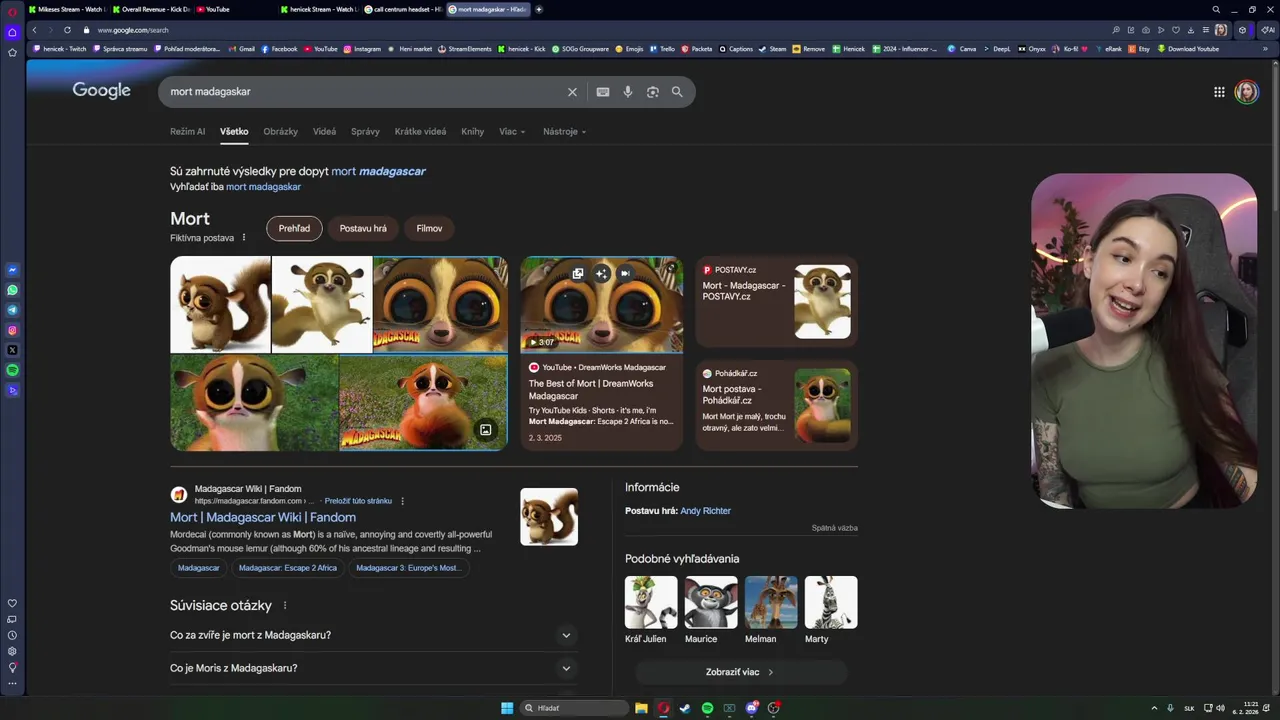The width and height of the screenshot is (1280, 720).
Task: Search instead for mort madagaskar link
Action: 263,187
